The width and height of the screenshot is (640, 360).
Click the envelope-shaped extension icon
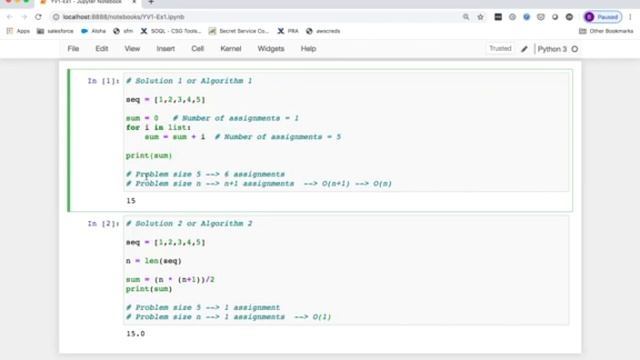pos(541,17)
